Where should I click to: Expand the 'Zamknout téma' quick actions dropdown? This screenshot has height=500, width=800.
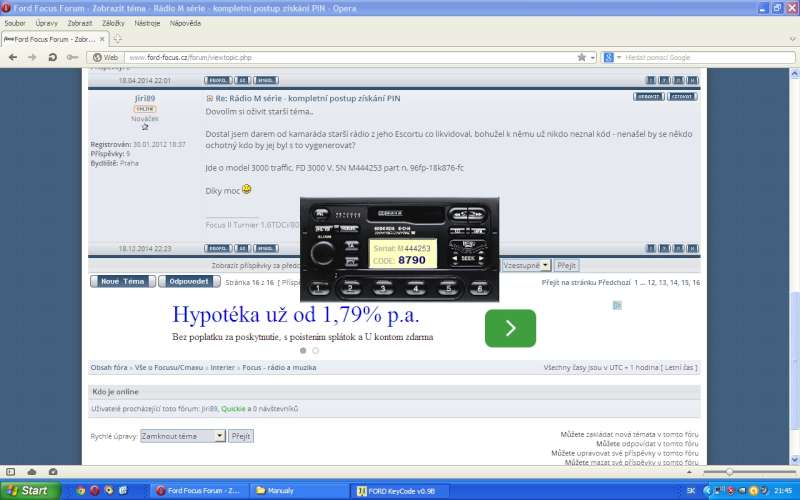click(x=219, y=436)
